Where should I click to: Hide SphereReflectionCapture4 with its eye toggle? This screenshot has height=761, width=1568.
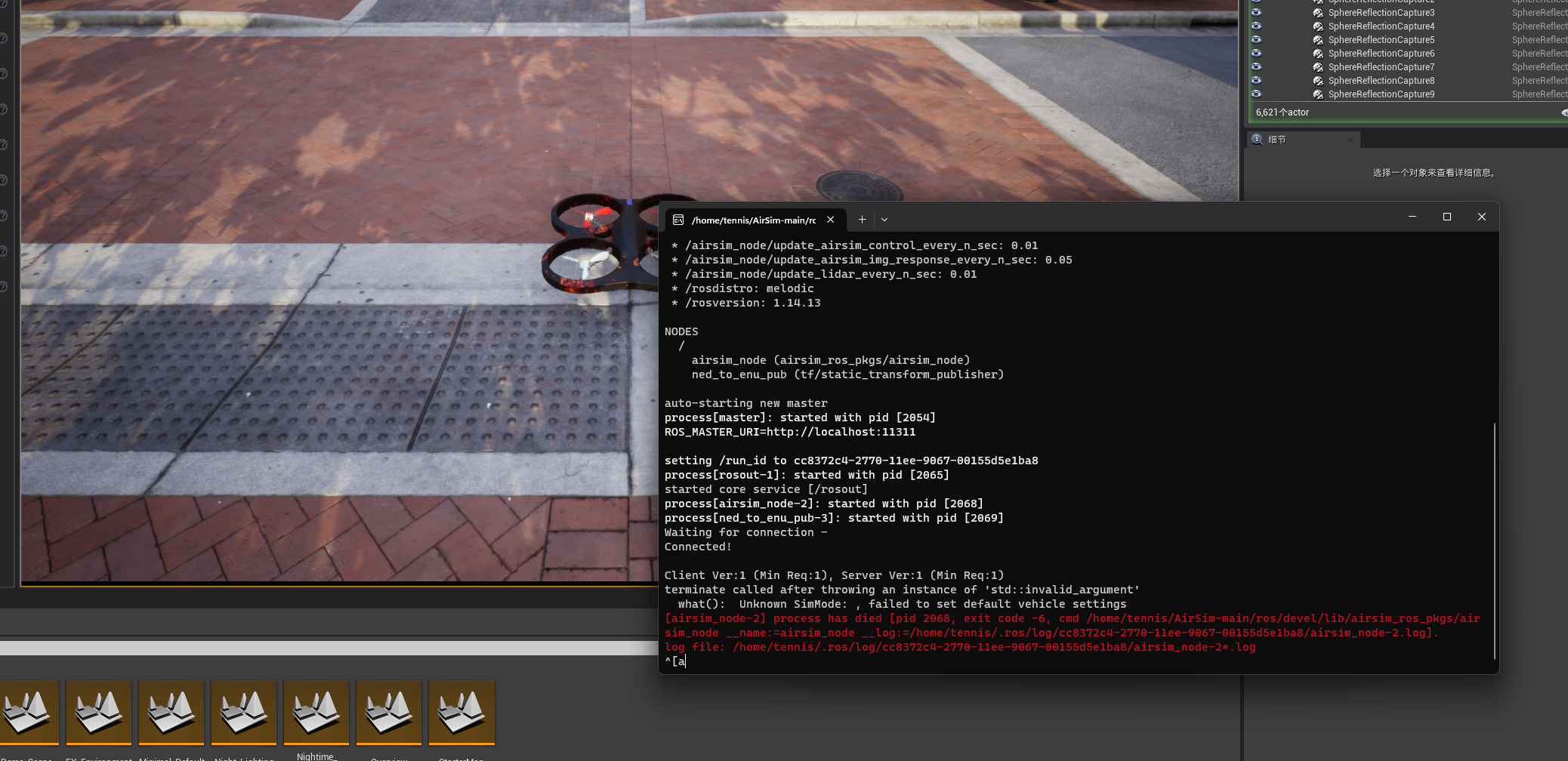pos(1256,26)
